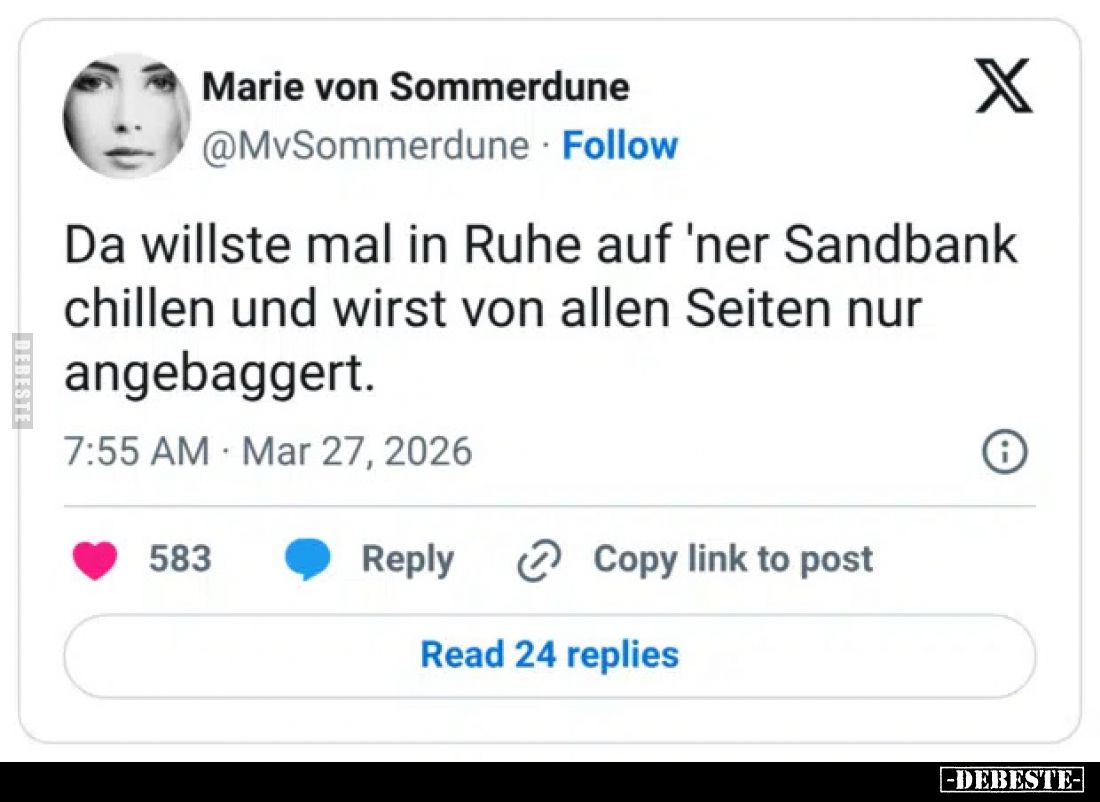
Task: Expand the tweet by clicking its text
Action: click(540, 307)
